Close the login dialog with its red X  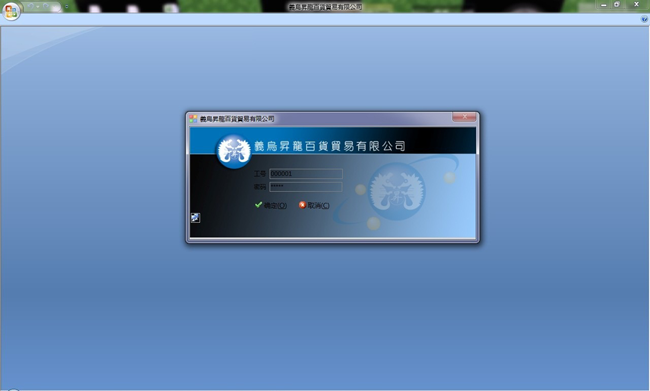tap(464, 117)
